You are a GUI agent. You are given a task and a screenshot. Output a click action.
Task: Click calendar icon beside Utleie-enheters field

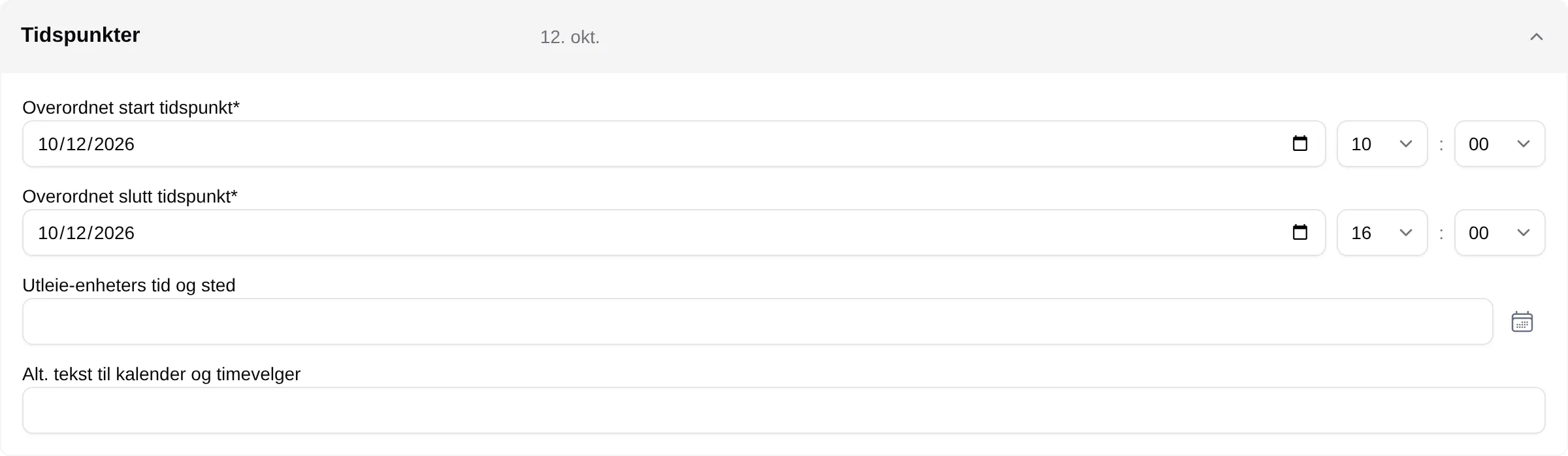[1522, 321]
